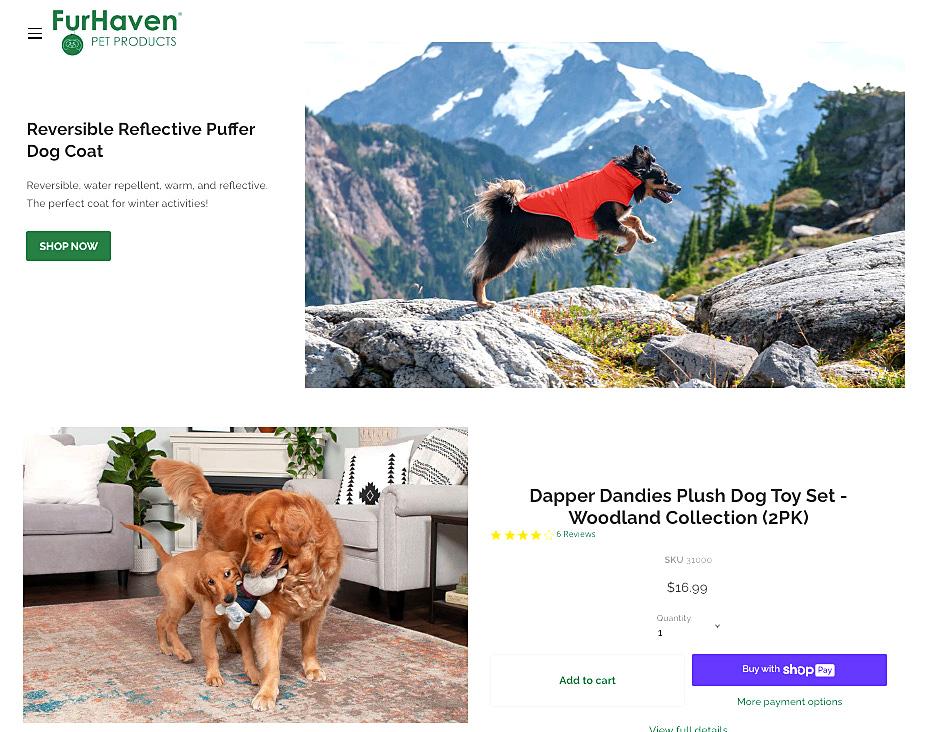Screen dimensions: 926x732
Task: Open the golden retrievers product photo
Action: tap(245, 575)
